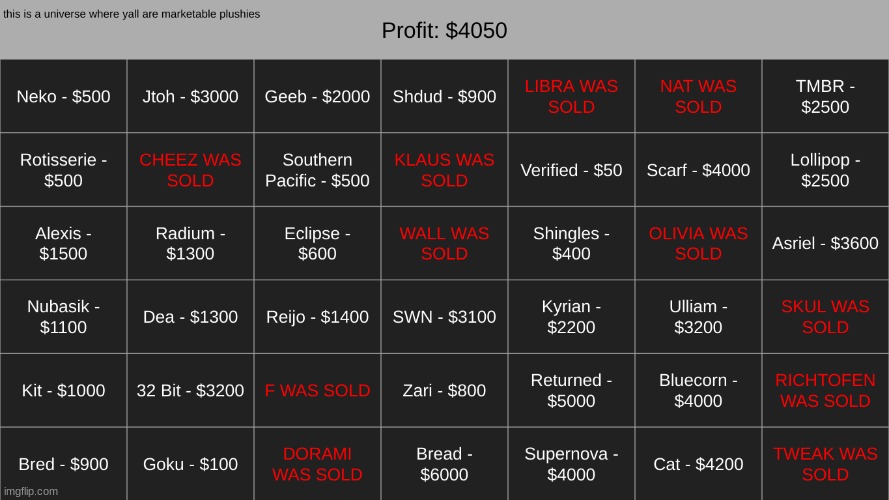889x500 pixels.
Task: Select the Kyrian $2200 cell
Action: (x=572, y=316)
